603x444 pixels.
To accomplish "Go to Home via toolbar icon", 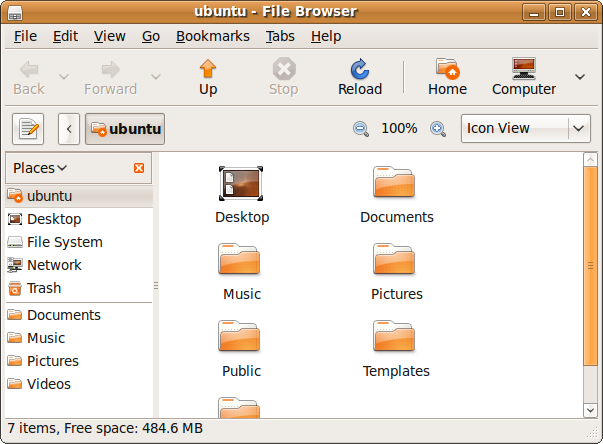I will tap(447, 69).
